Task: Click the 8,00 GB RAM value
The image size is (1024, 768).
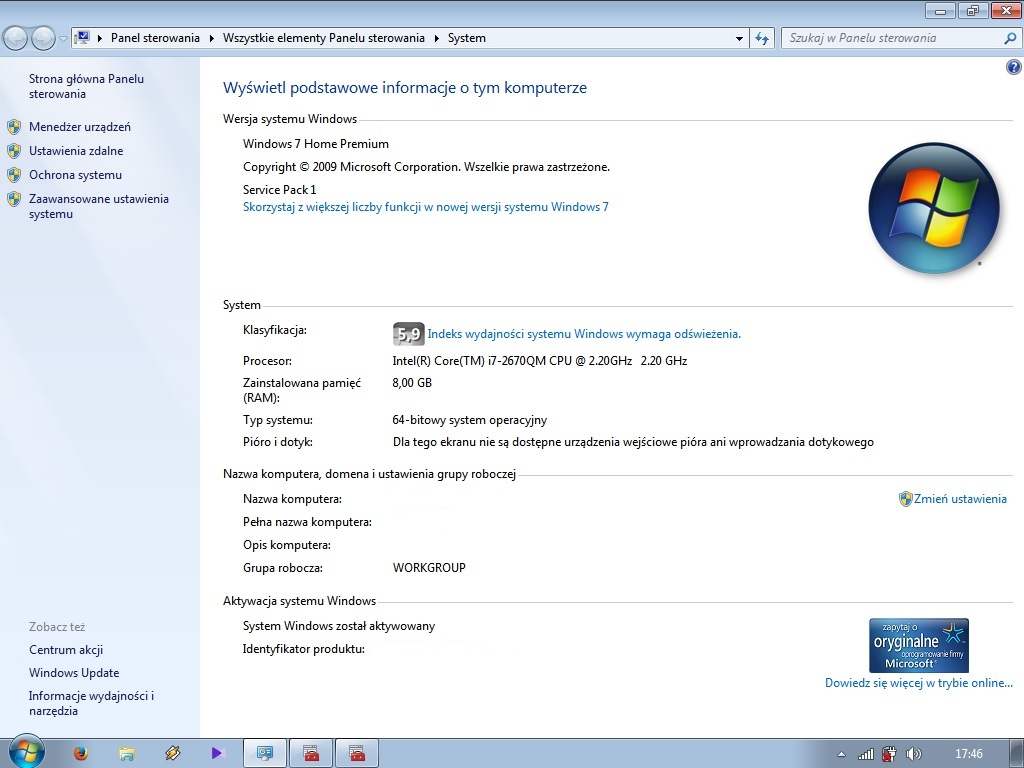Action: click(x=412, y=383)
